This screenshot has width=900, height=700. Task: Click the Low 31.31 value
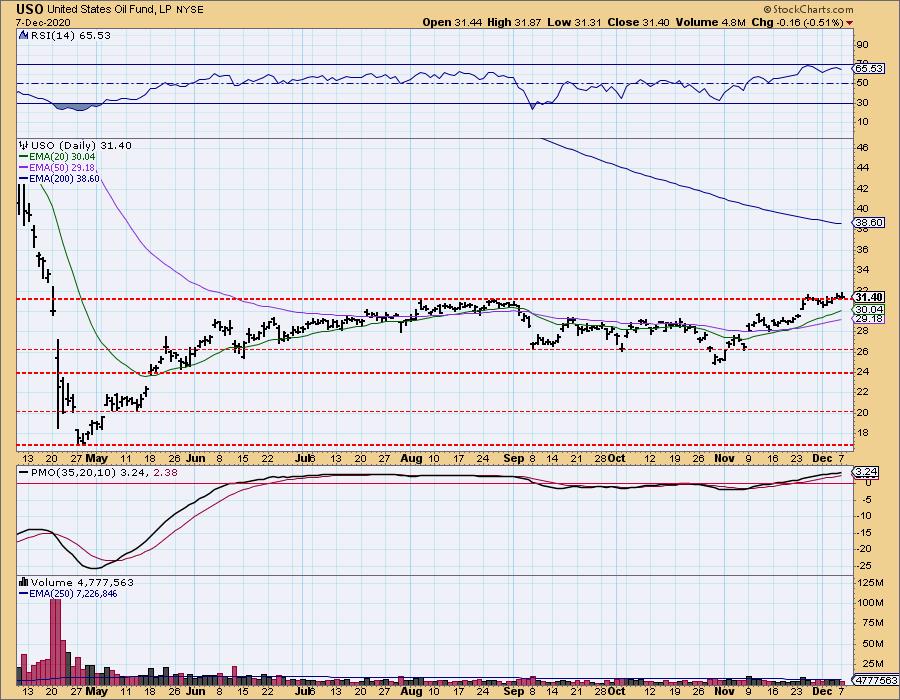coord(574,22)
